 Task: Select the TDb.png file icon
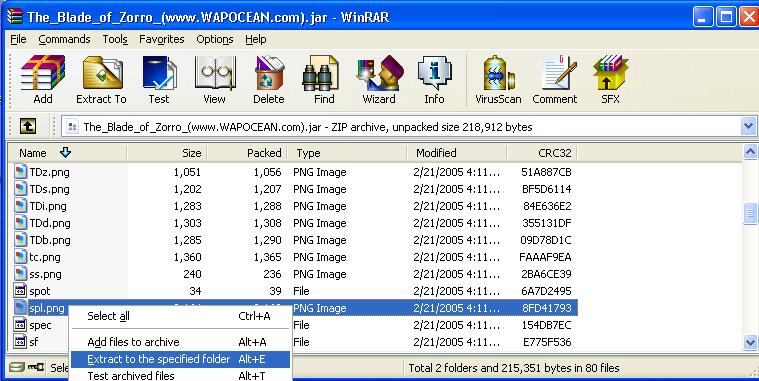pyautogui.click(x=20, y=240)
